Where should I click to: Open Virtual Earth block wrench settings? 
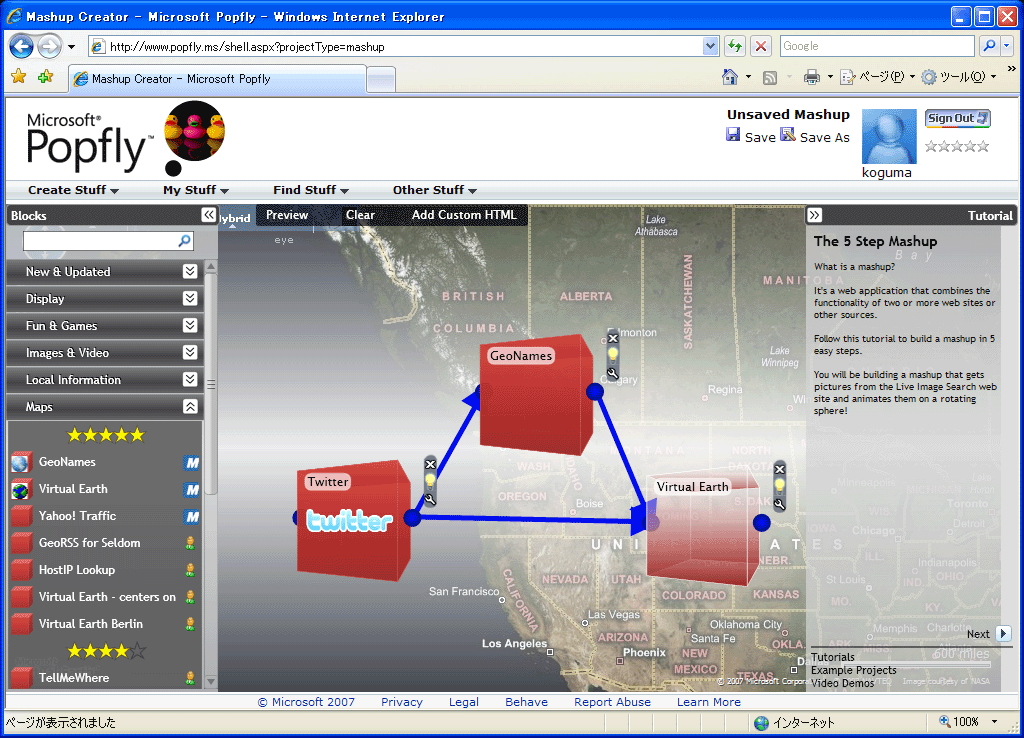tap(779, 504)
